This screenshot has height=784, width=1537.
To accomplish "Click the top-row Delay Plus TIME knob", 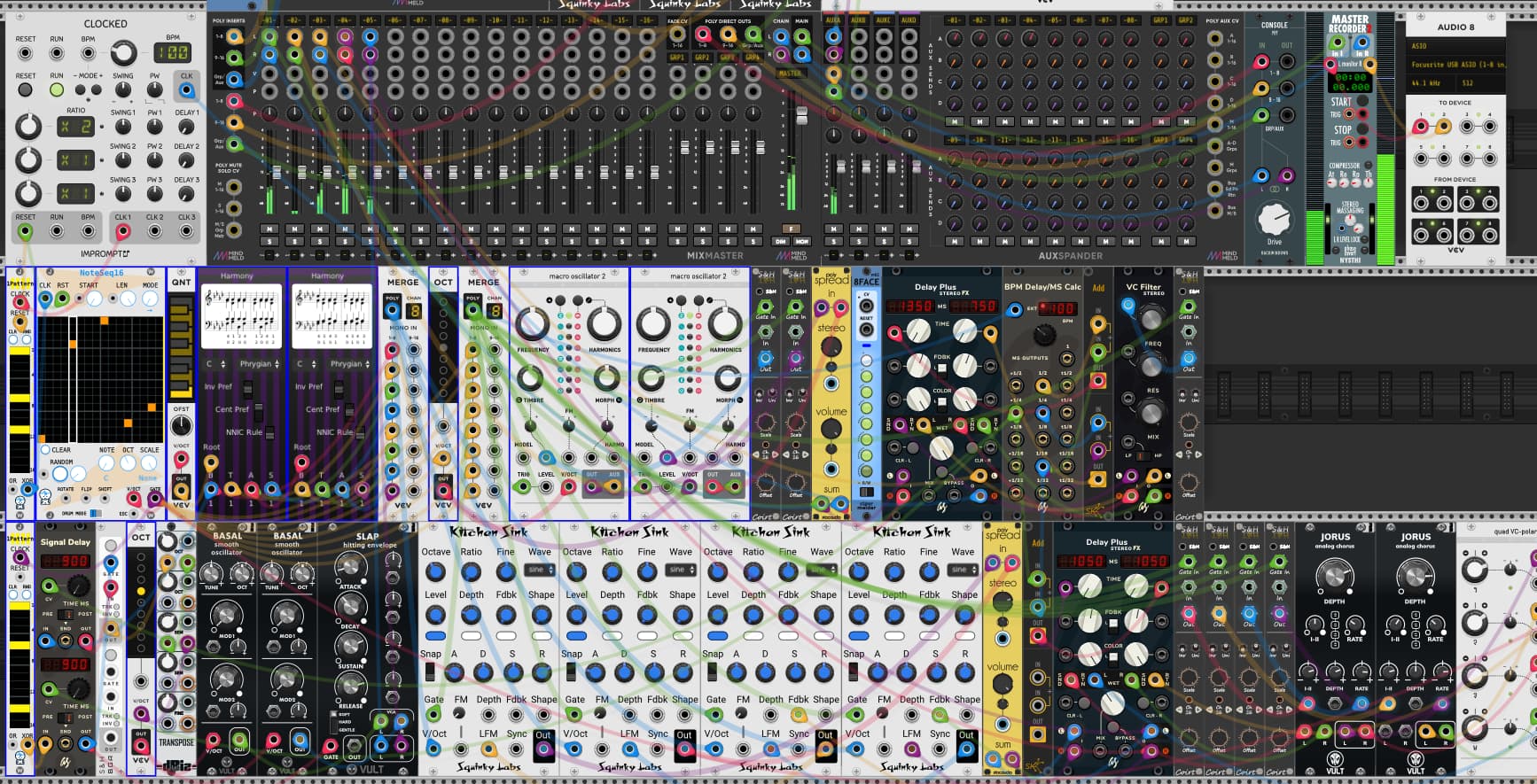I will pyautogui.click(x=917, y=331).
